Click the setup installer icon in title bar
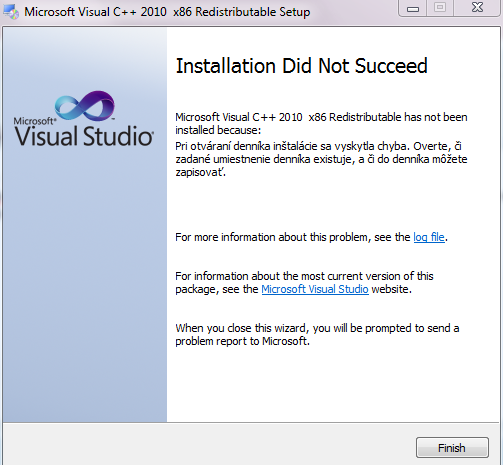503x465 pixels. pyautogui.click(x=11, y=12)
